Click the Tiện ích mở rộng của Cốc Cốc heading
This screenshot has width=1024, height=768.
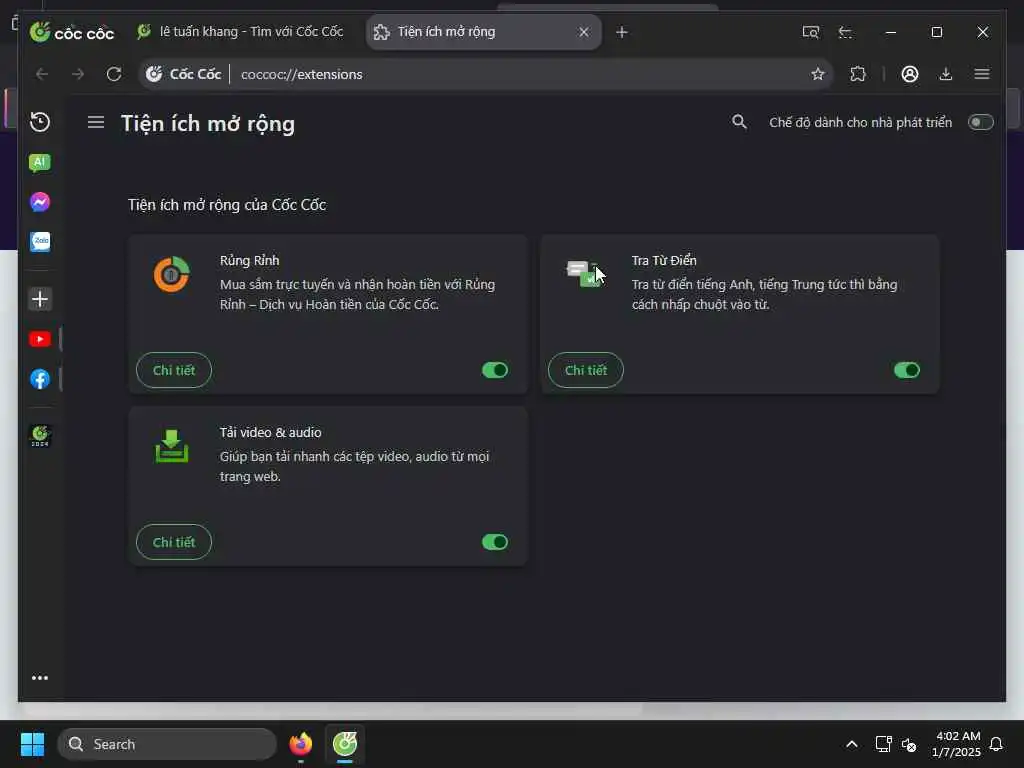click(227, 204)
